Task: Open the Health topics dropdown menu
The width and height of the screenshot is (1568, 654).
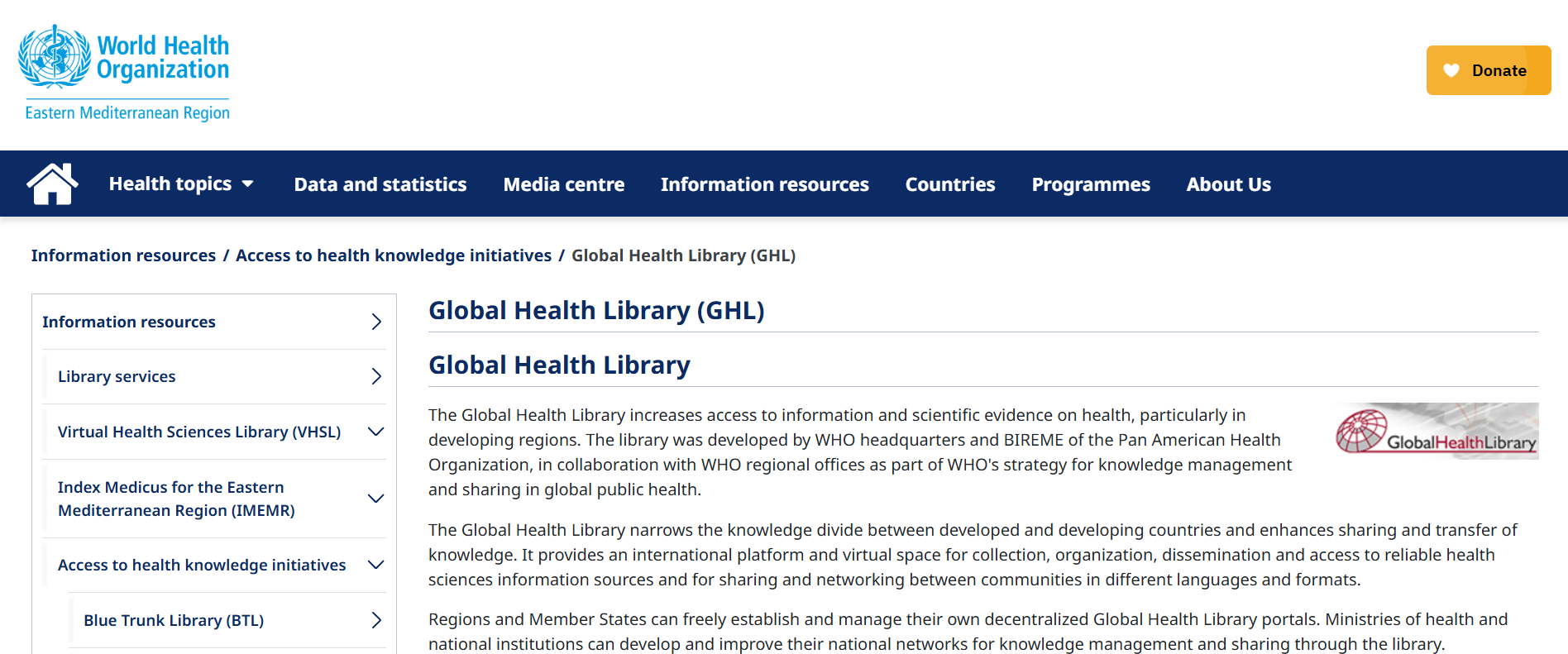Action: pyautogui.click(x=181, y=184)
